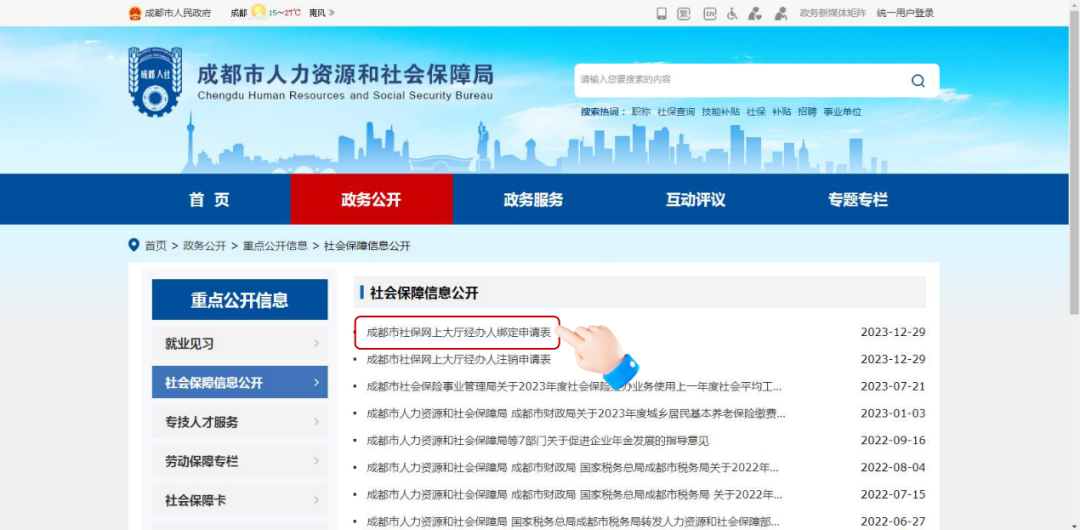Search hot word 职称
The image size is (1080, 530).
coord(641,112)
